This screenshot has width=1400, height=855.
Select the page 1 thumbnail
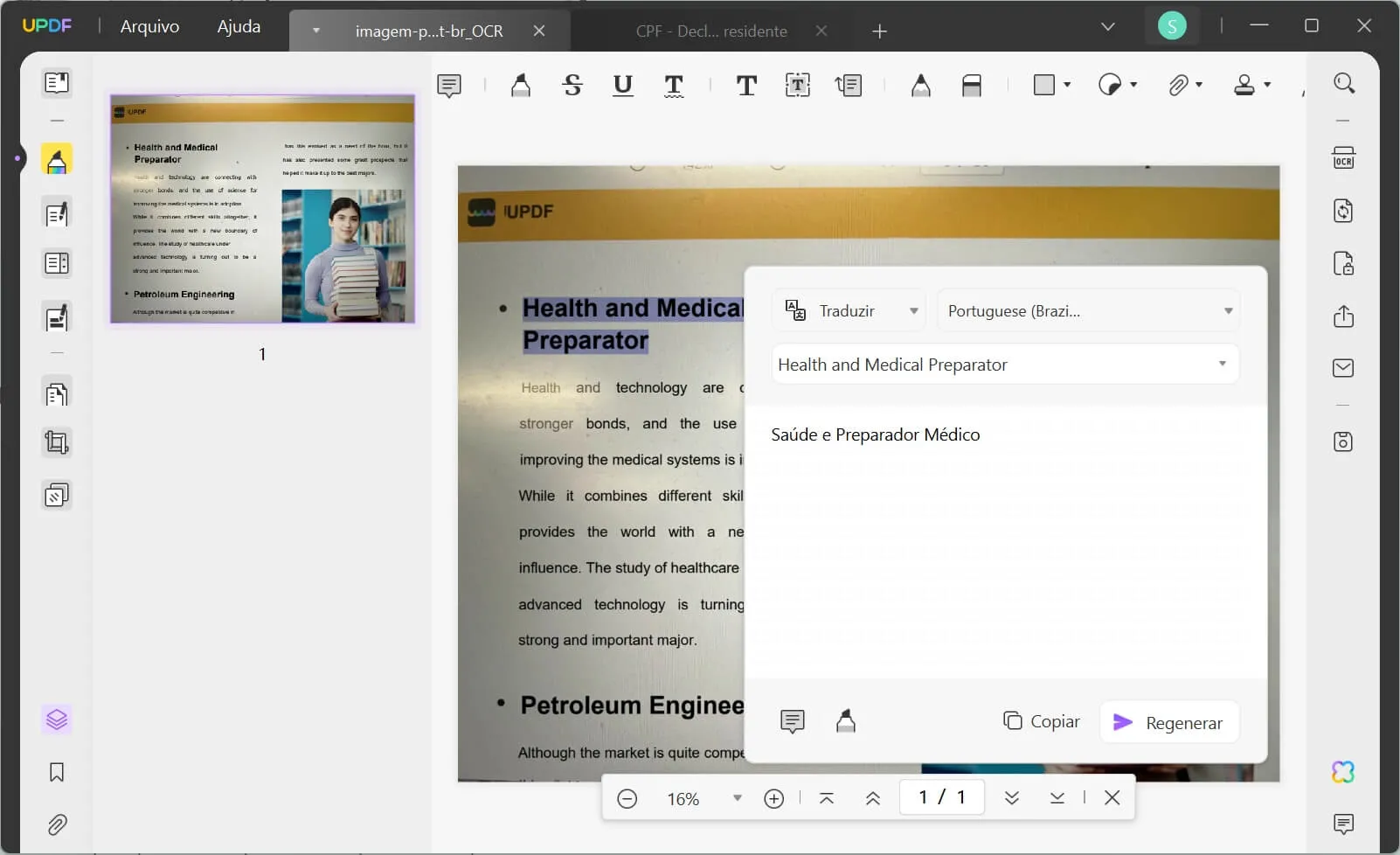click(262, 209)
